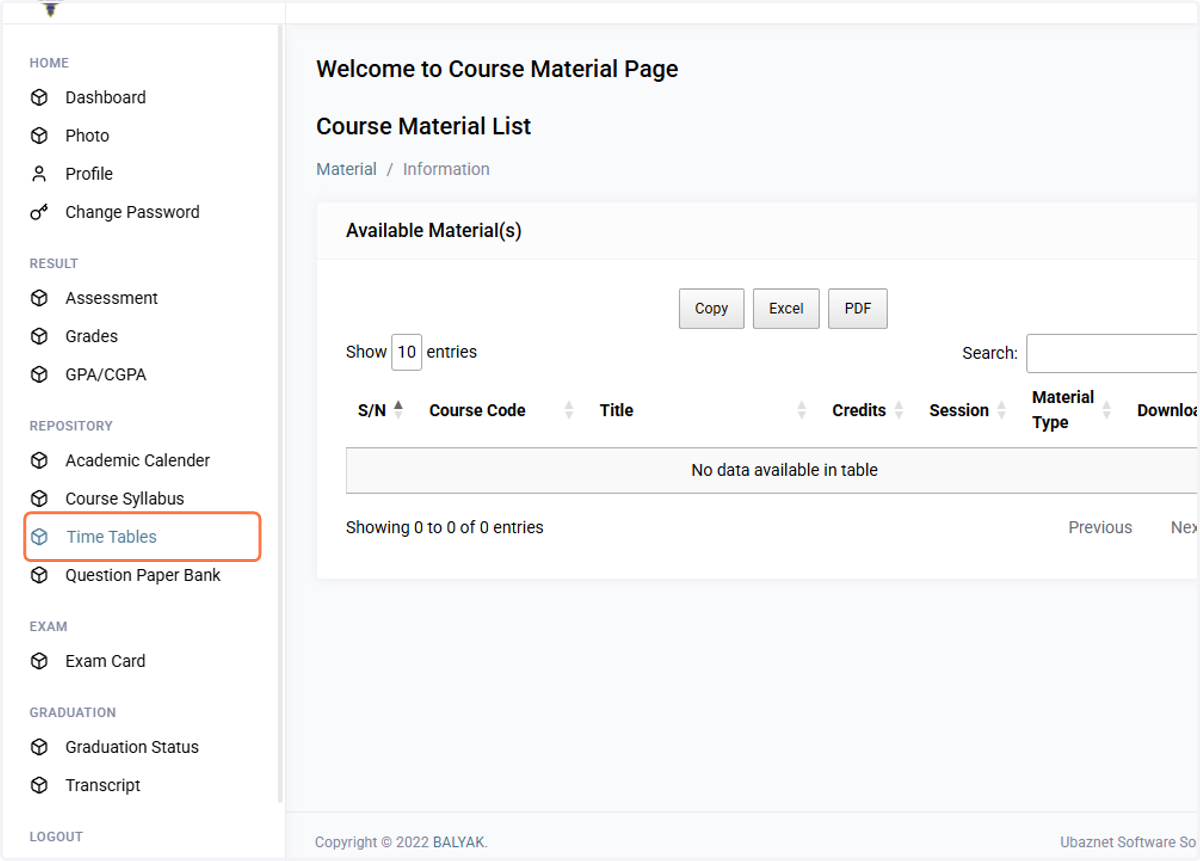Click the cube icon beside Dashboard
This screenshot has height=861, width=1200.
coord(39,97)
